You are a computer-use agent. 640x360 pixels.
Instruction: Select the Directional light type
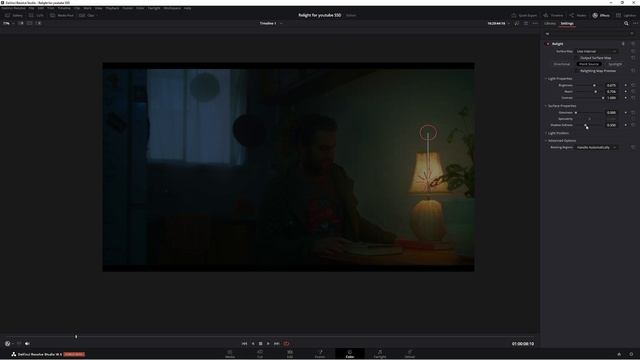[562, 64]
